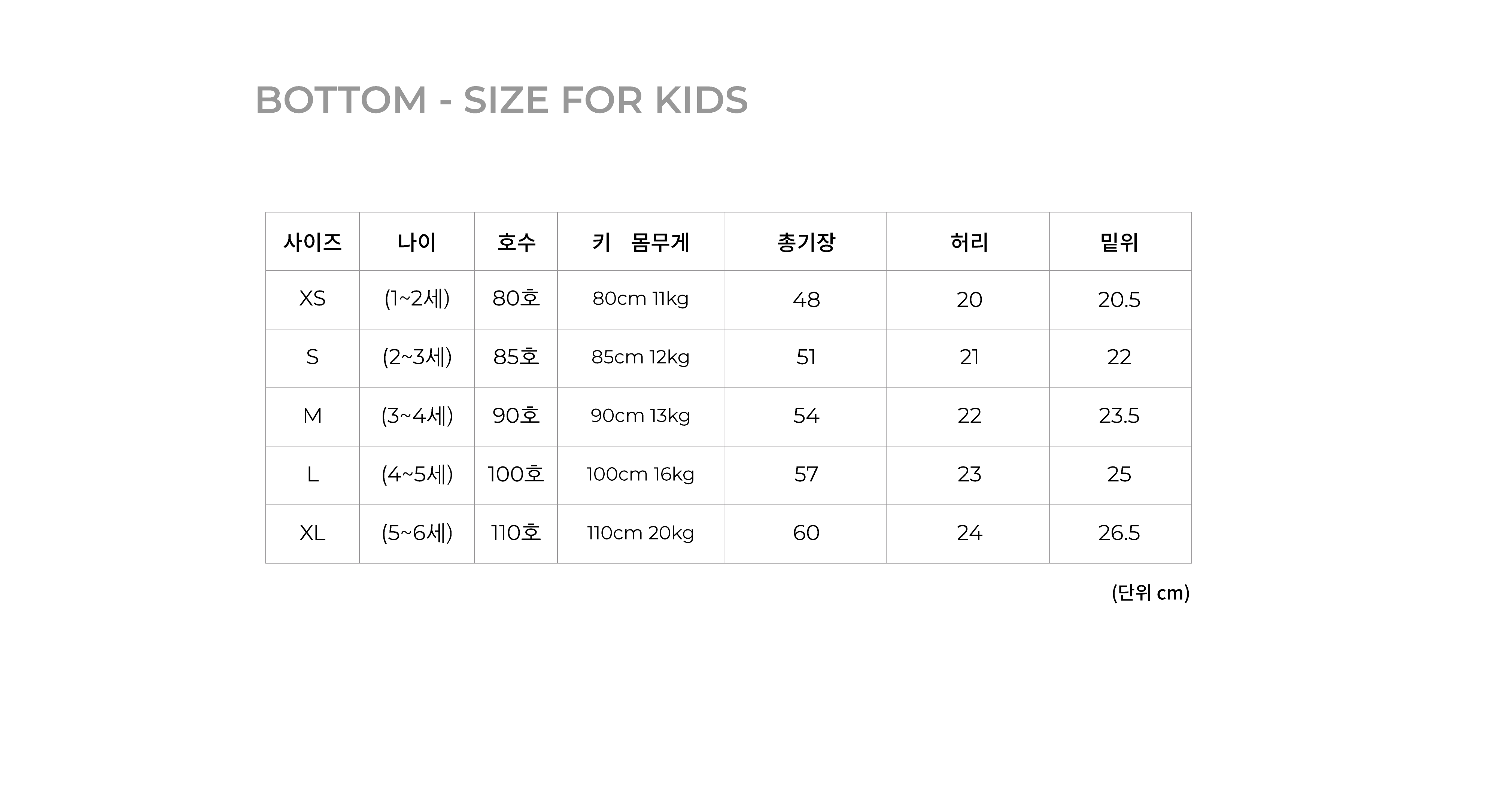
Task: Click the 밑위 column header
Action: coord(1119,242)
